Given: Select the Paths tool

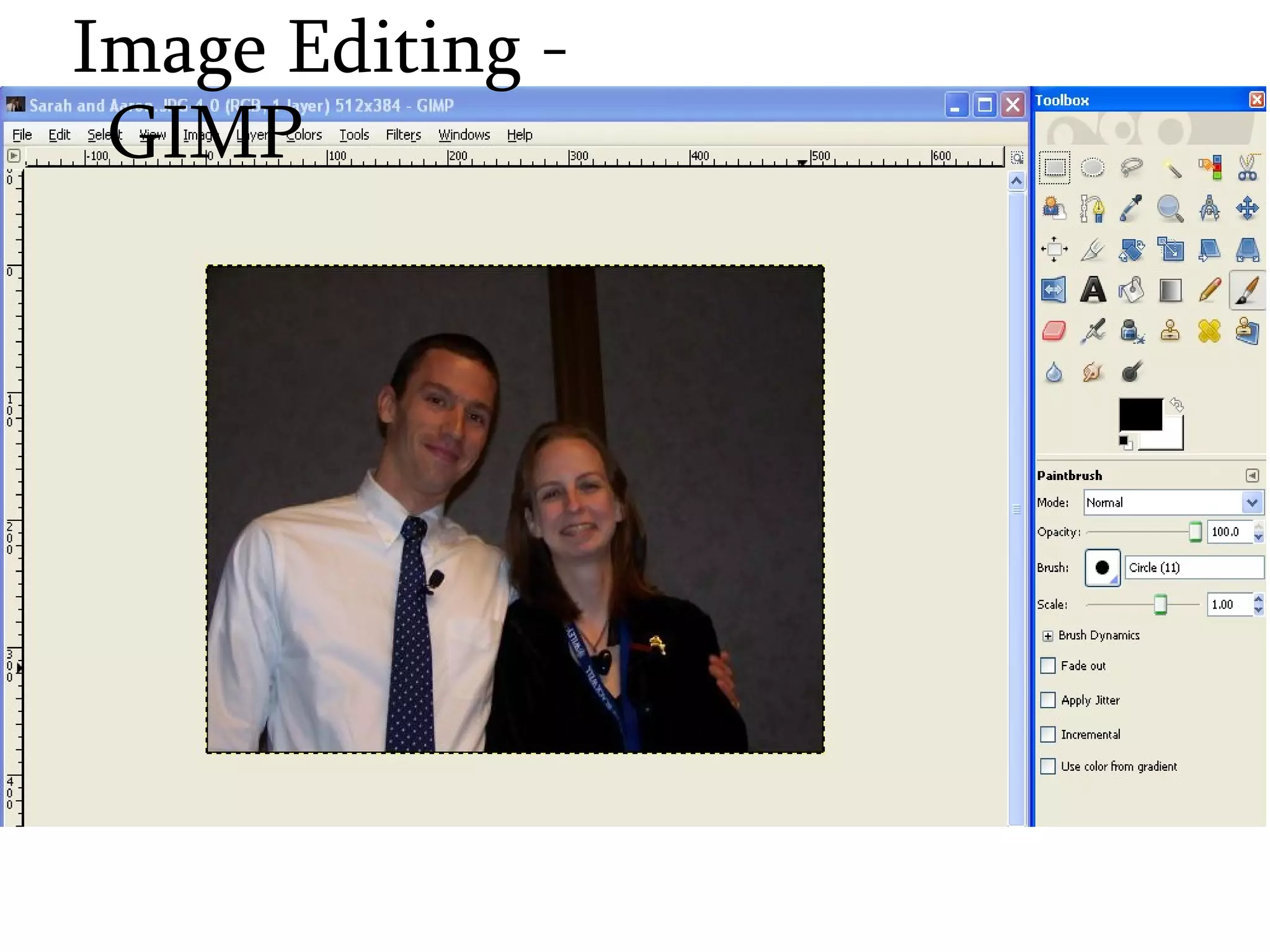Looking at the screenshot, I should (x=1093, y=208).
